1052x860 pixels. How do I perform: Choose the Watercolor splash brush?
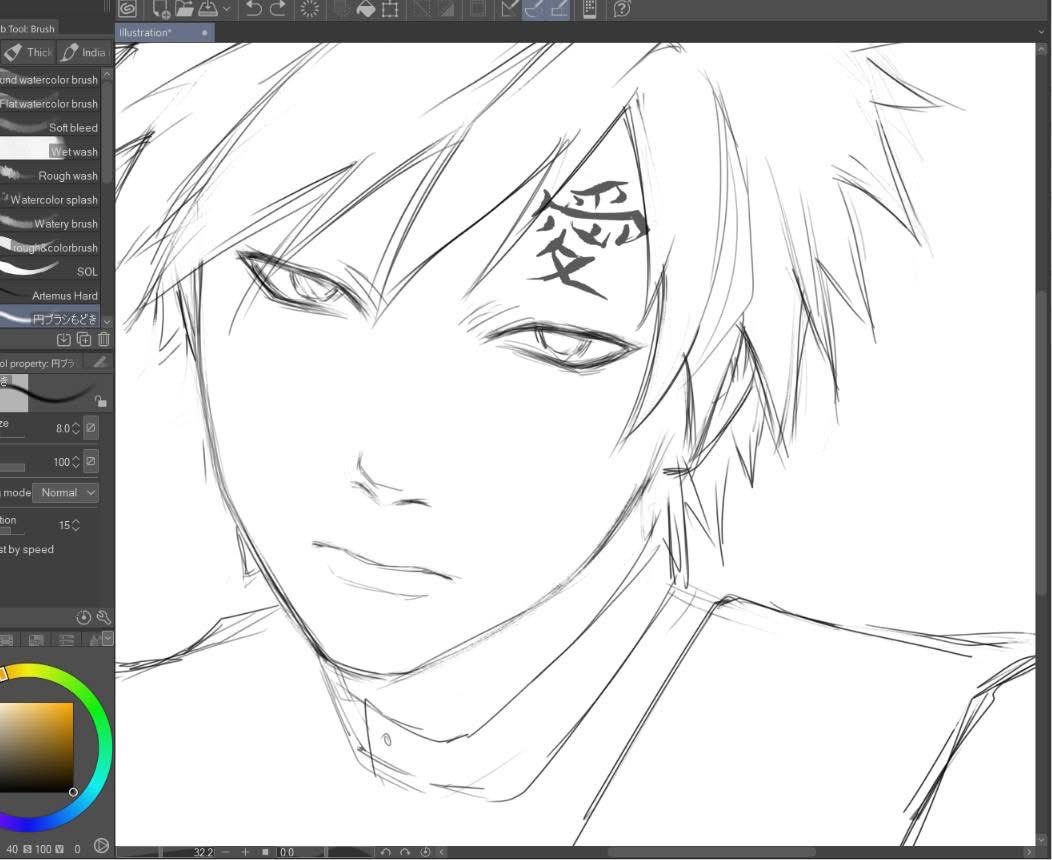pyautogui.click(x=50, y=199)
